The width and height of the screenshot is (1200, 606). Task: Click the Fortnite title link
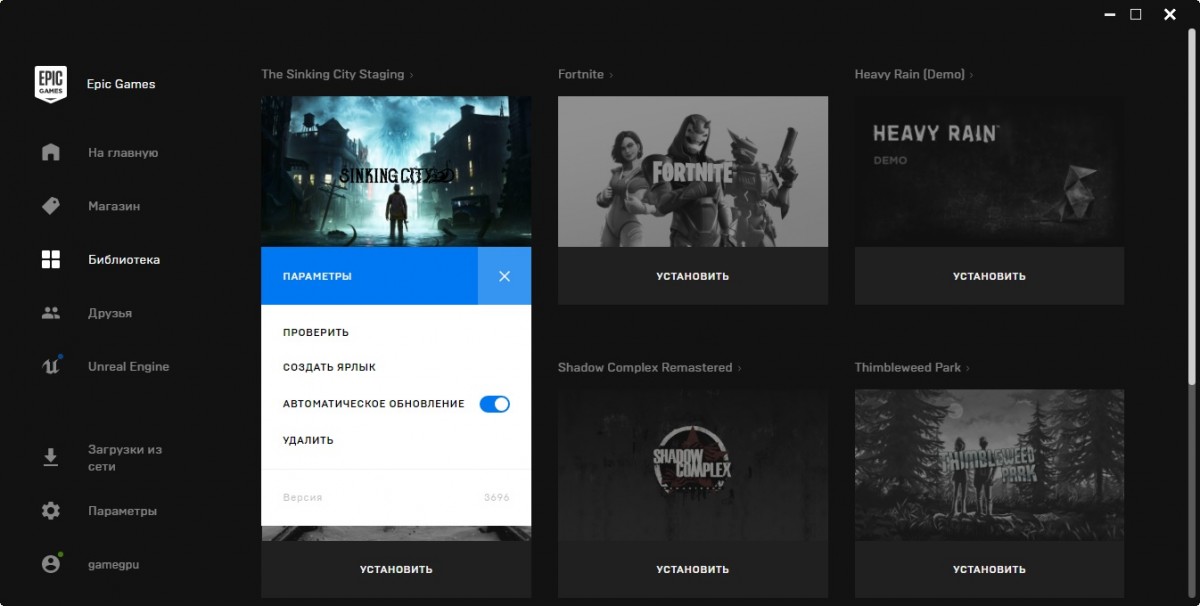point(581,75)
